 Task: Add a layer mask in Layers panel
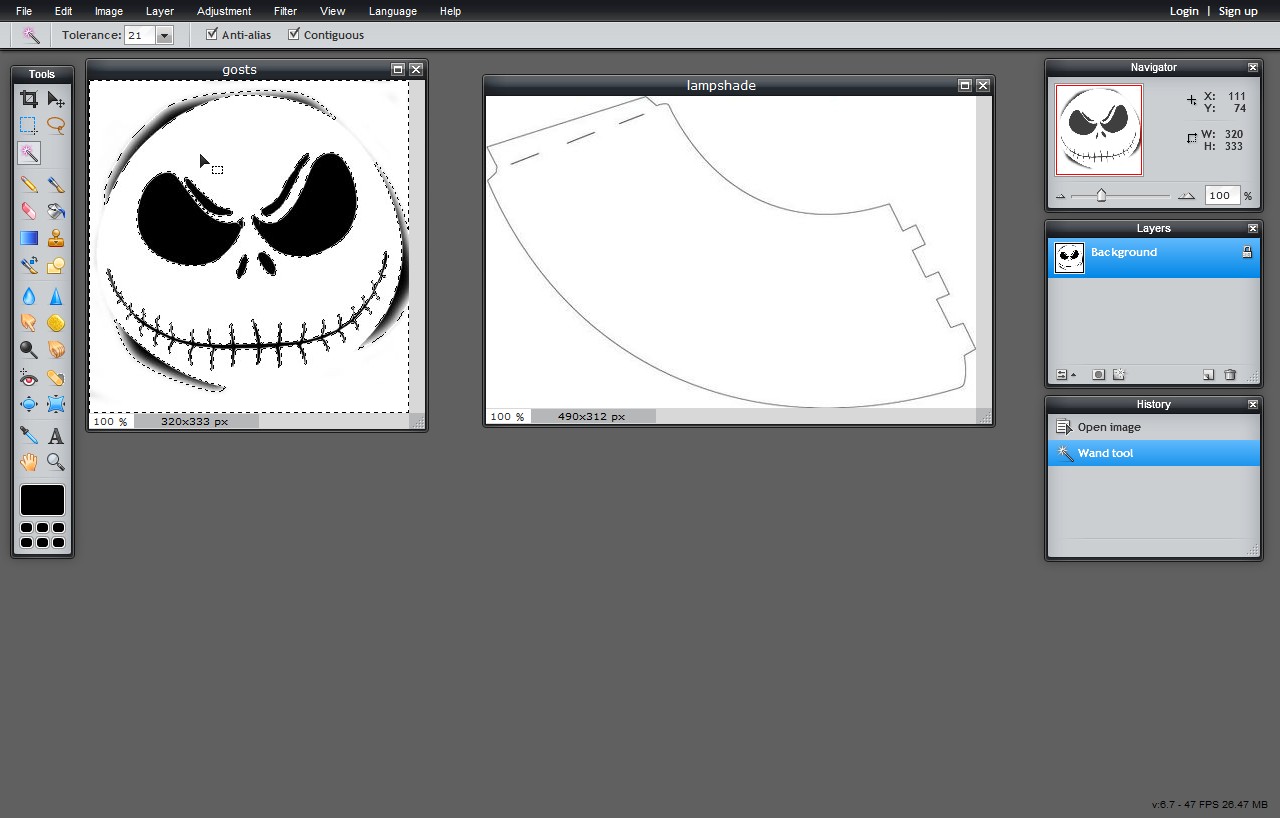(x=1099, y=375)
